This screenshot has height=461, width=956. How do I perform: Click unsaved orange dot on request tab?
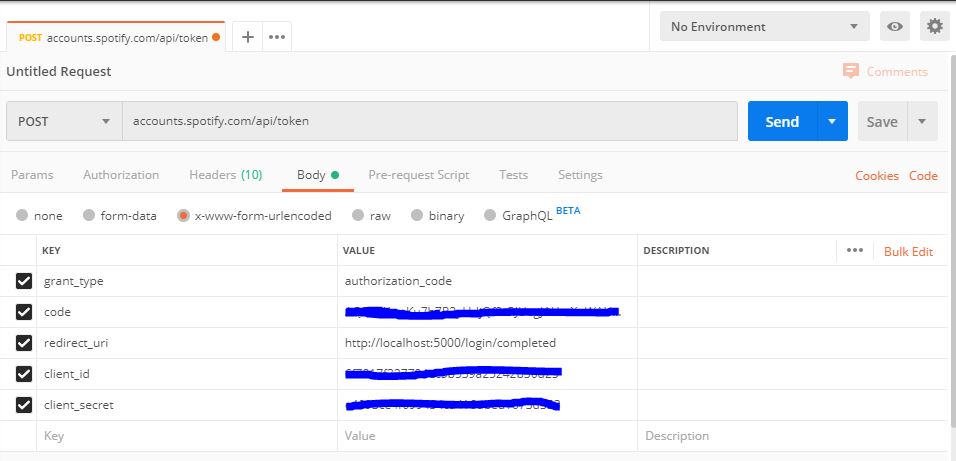(215, 38)
